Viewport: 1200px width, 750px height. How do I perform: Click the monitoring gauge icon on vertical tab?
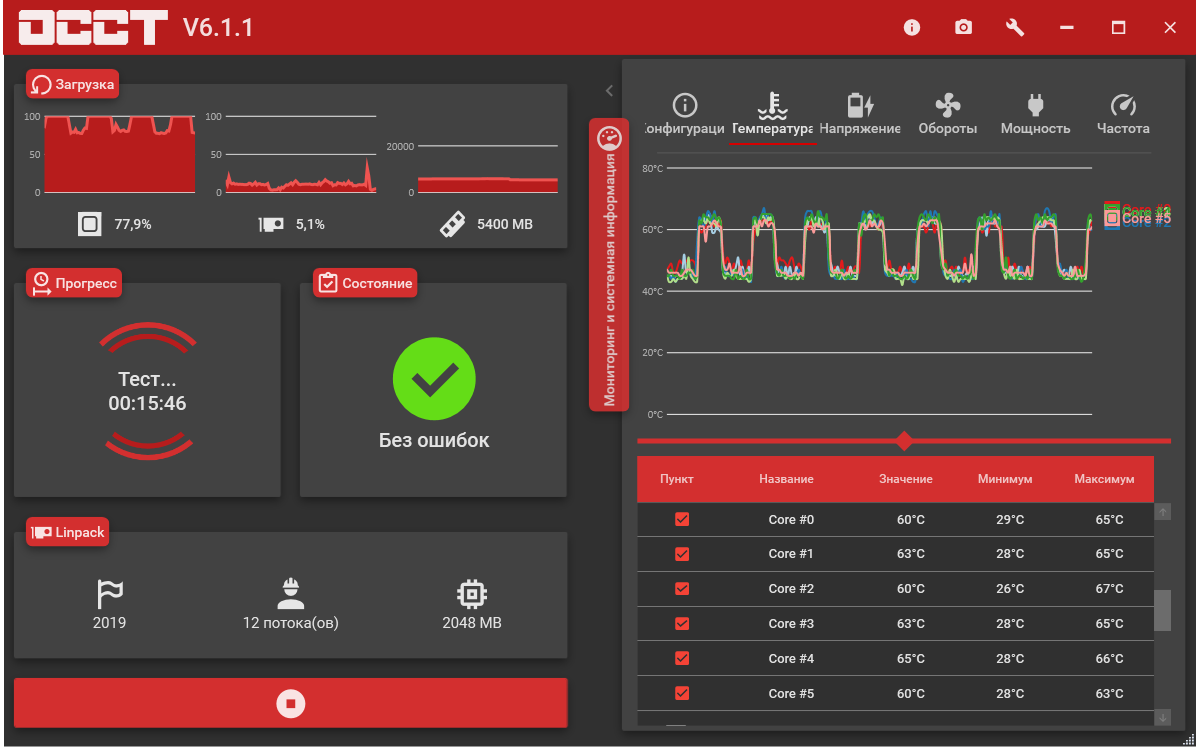[x=609, y=138]
